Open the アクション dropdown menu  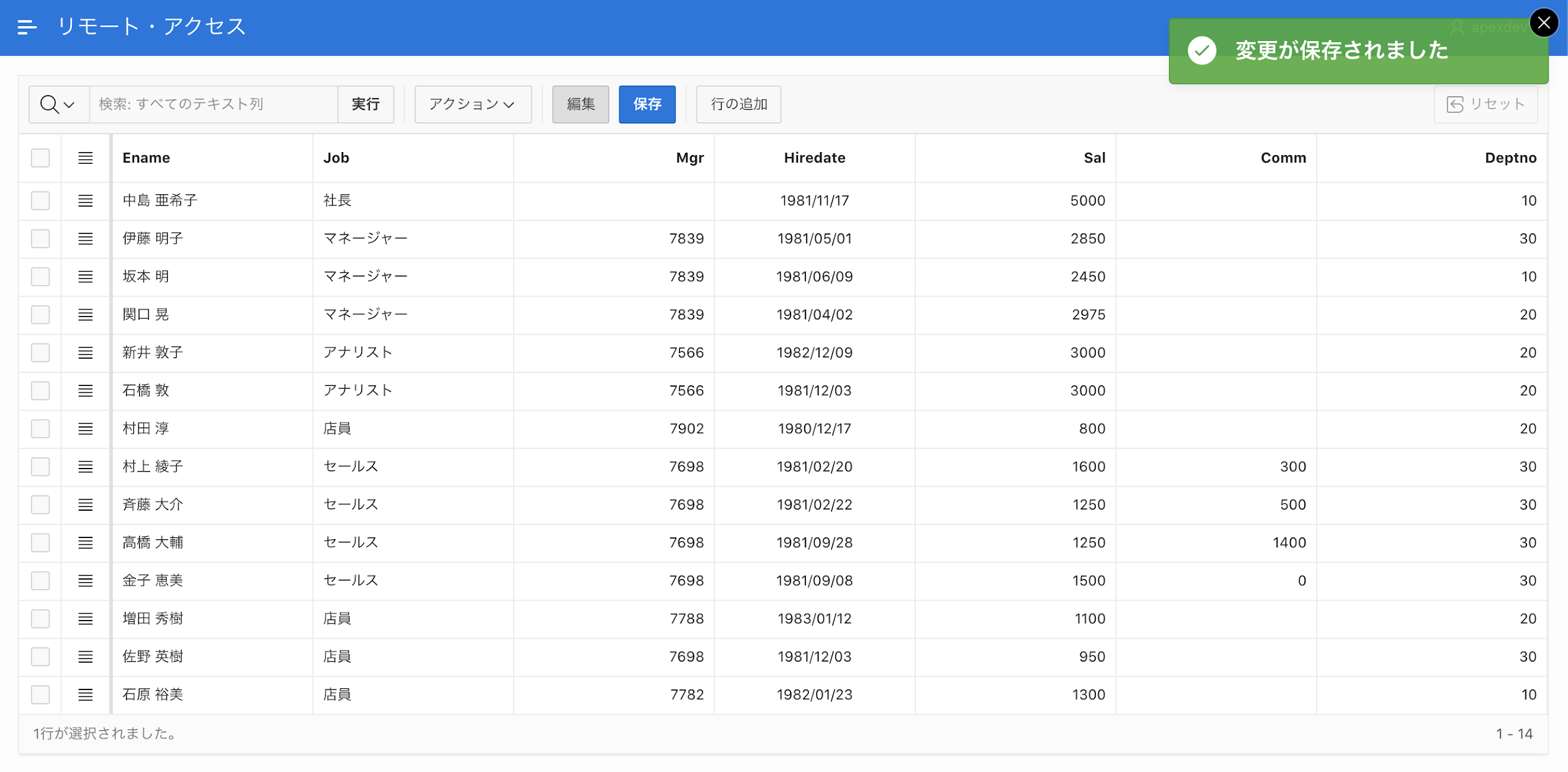[472, 104]
